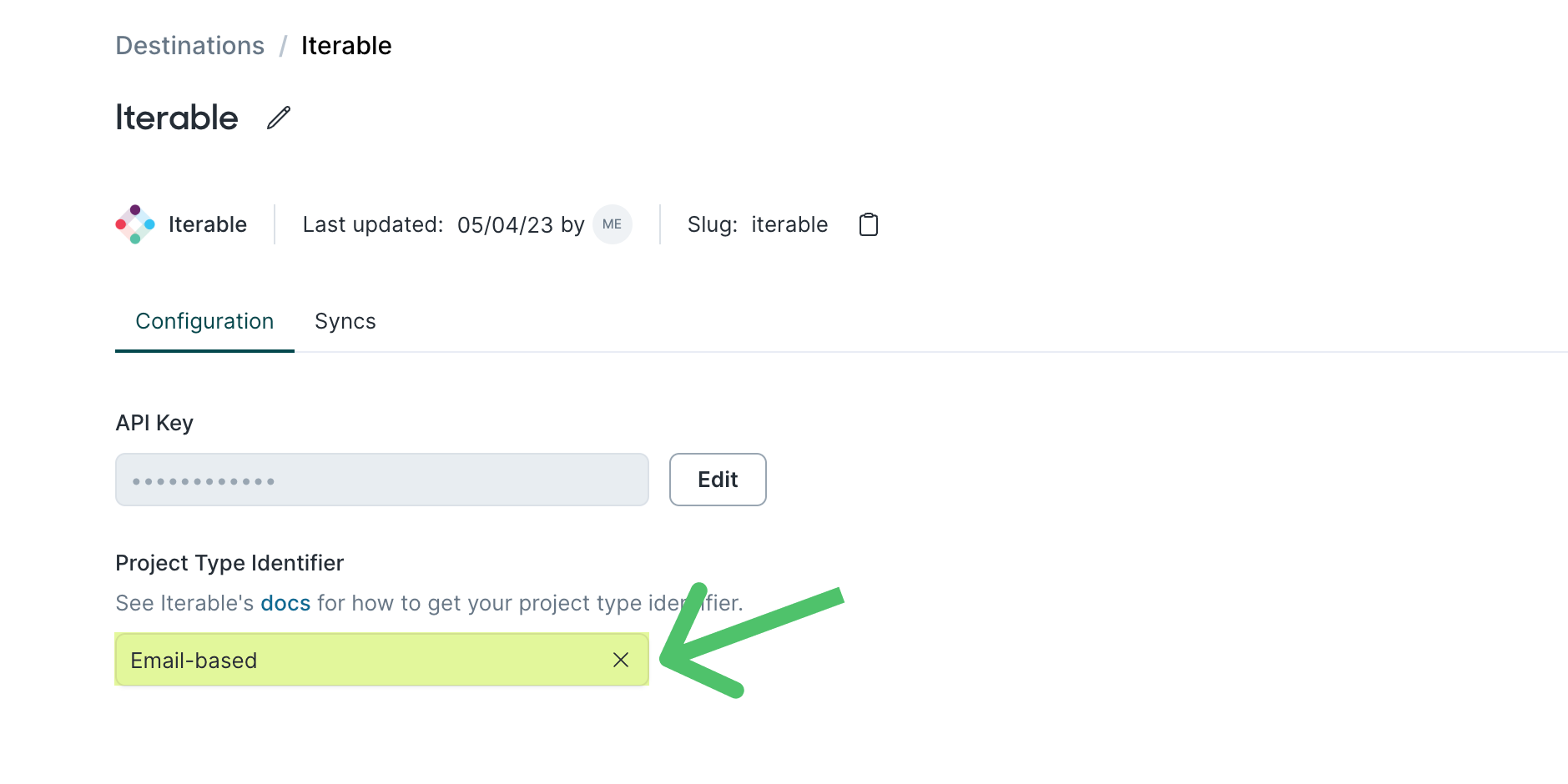The image size is (1568, 784).
Task: Click the colorful Iterable brand mark
Action: click(134, 224)
